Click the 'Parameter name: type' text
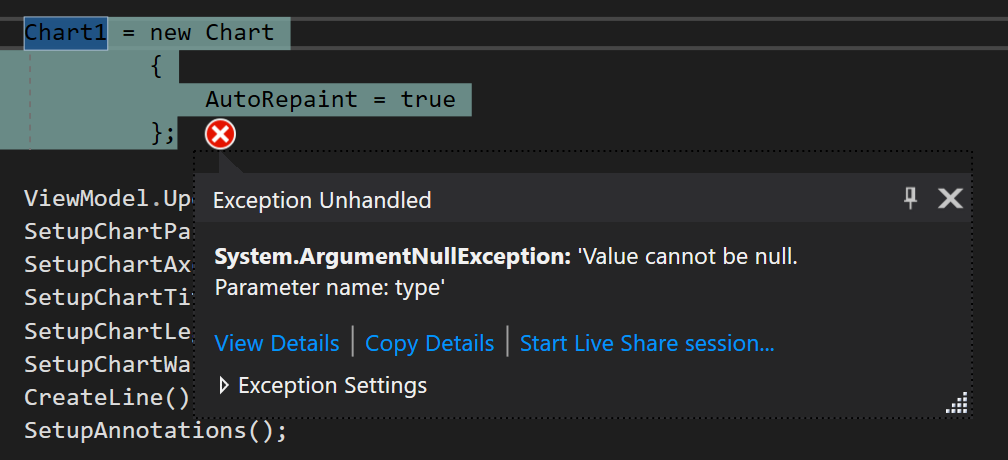This screenshot has width=1008, height=460. tap(330, 288)
